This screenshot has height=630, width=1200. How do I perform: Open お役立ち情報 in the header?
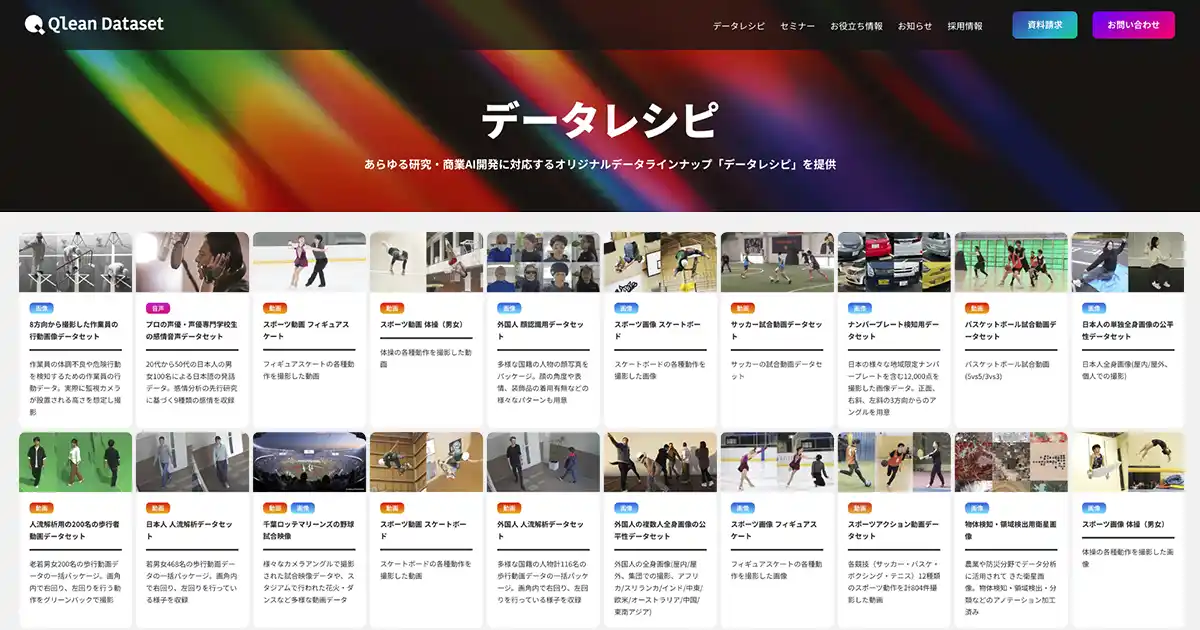(856, 26)
